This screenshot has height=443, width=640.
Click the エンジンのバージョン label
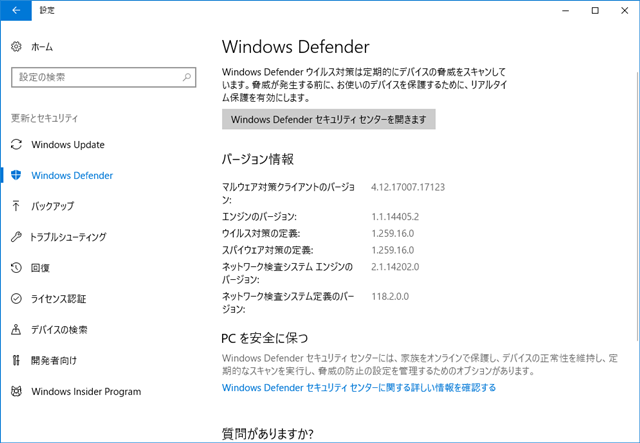coord(259,217)
